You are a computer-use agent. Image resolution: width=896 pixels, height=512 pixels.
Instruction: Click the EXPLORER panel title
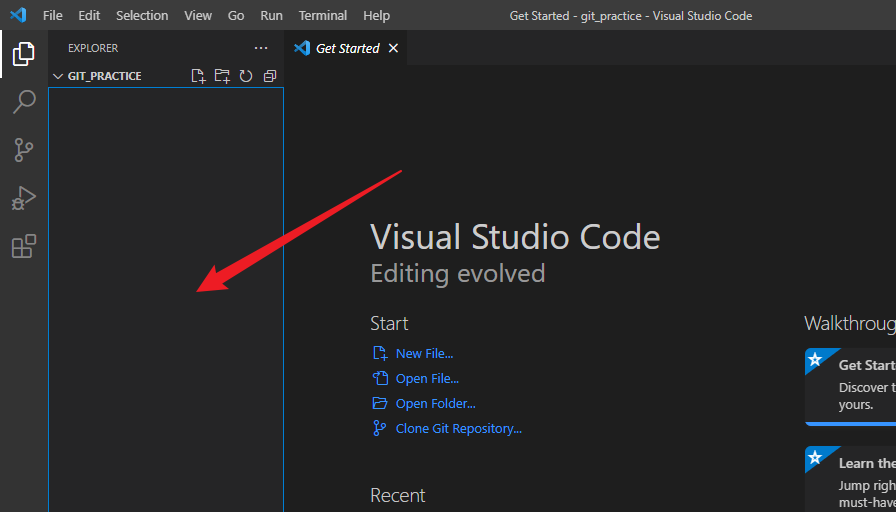pos(93,49)
